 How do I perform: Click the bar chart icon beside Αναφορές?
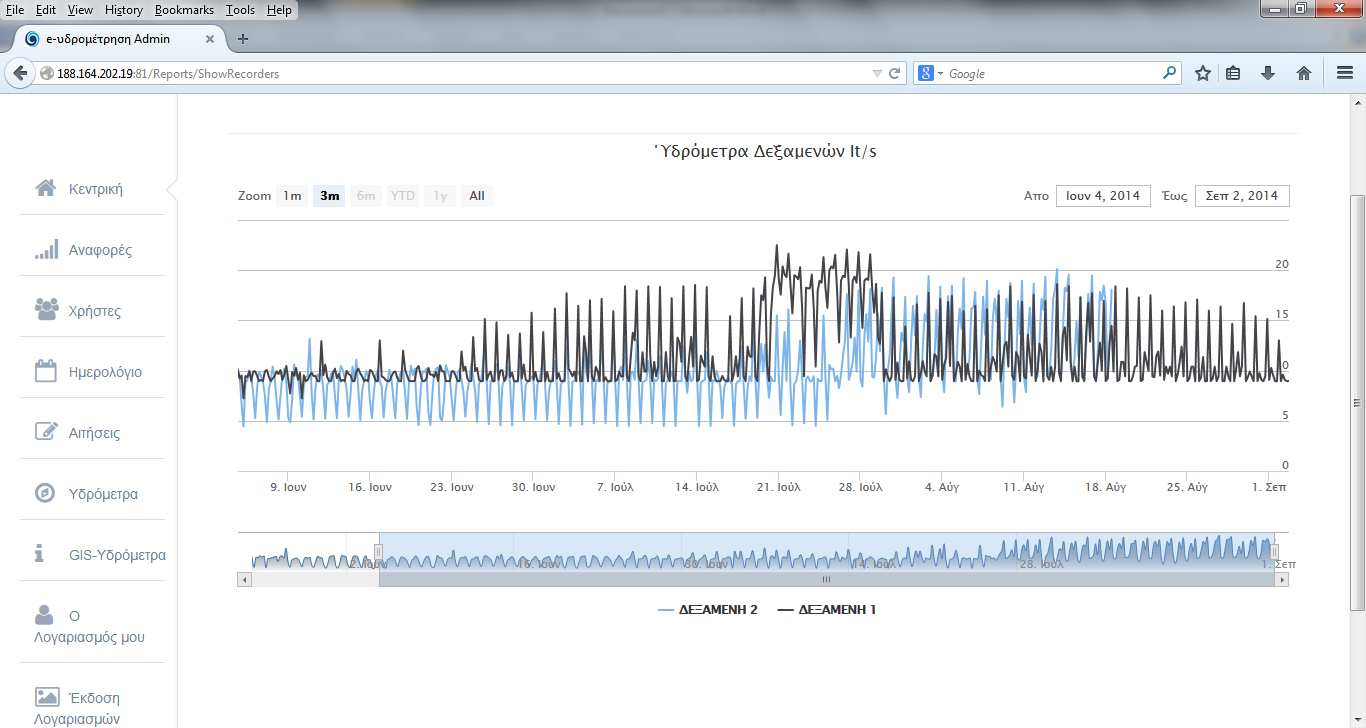(46, 249)
